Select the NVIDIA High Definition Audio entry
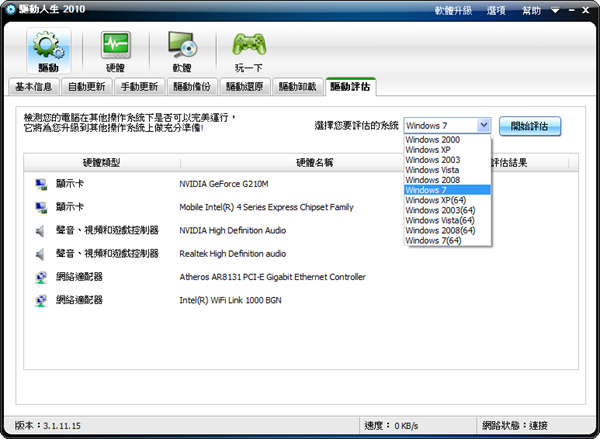The height and width of the screenshot is (439, 600). pyautogui.click(x=233, y=230)
